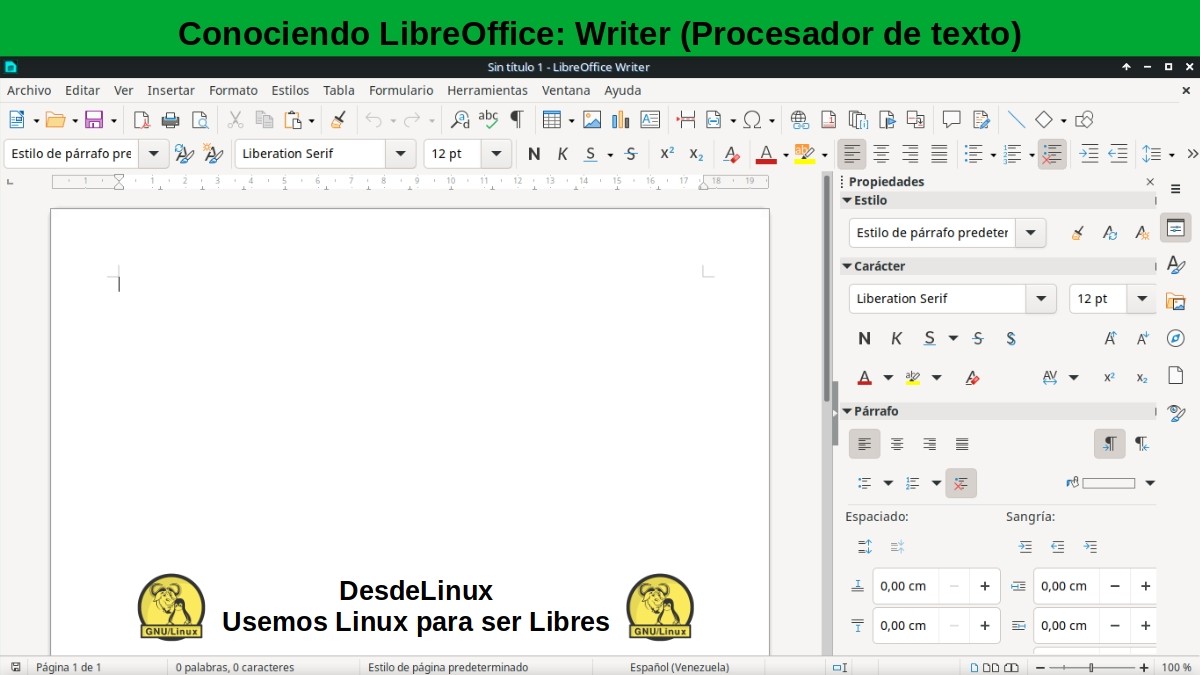The height and width of the screenshot is (675, 1200).
Task: Insert a hyperlink
Action: (799, 119)
